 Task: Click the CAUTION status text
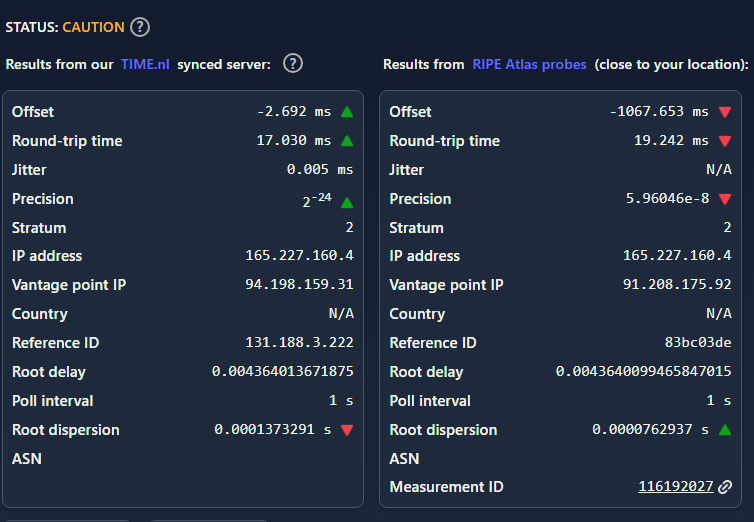pos(93,27)
